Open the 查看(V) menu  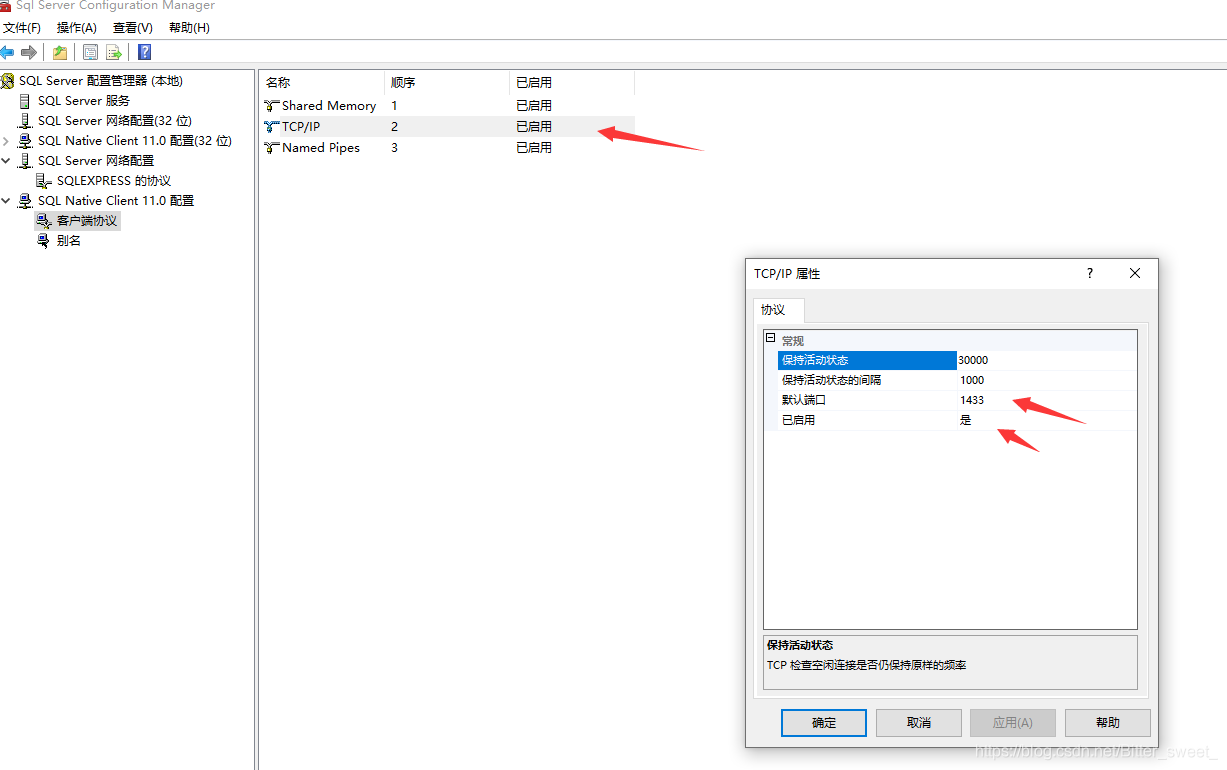pyautogui.click(x=133, y=28)
